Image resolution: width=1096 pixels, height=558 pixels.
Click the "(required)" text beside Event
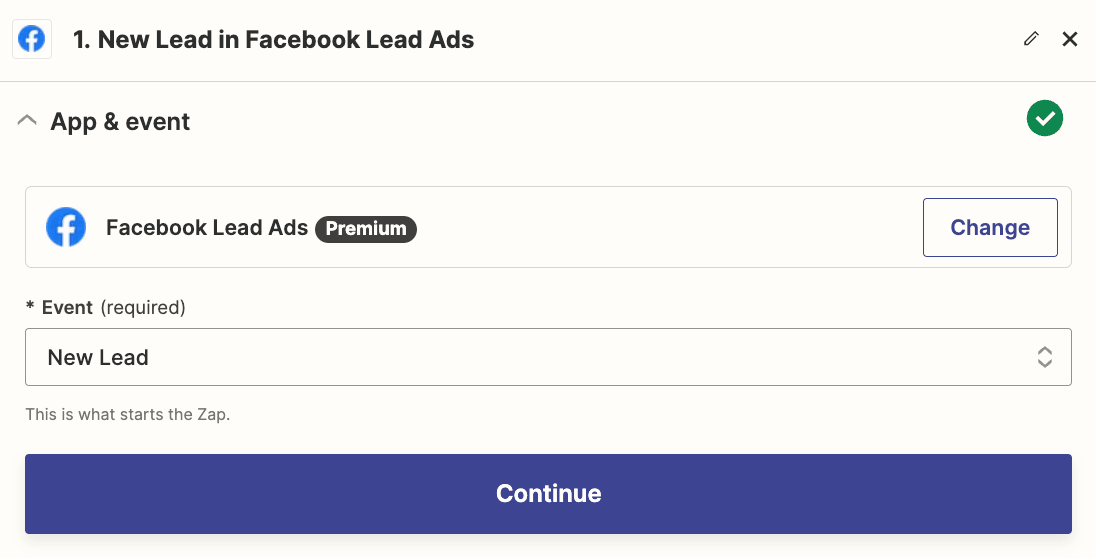click(143, 308)
